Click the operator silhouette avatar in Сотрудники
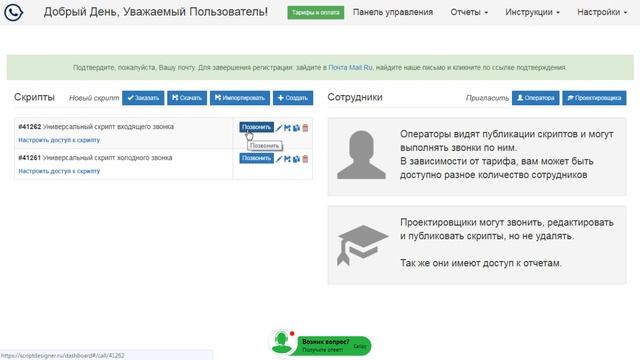Screen dimensions: 640x360 point(361,155)
